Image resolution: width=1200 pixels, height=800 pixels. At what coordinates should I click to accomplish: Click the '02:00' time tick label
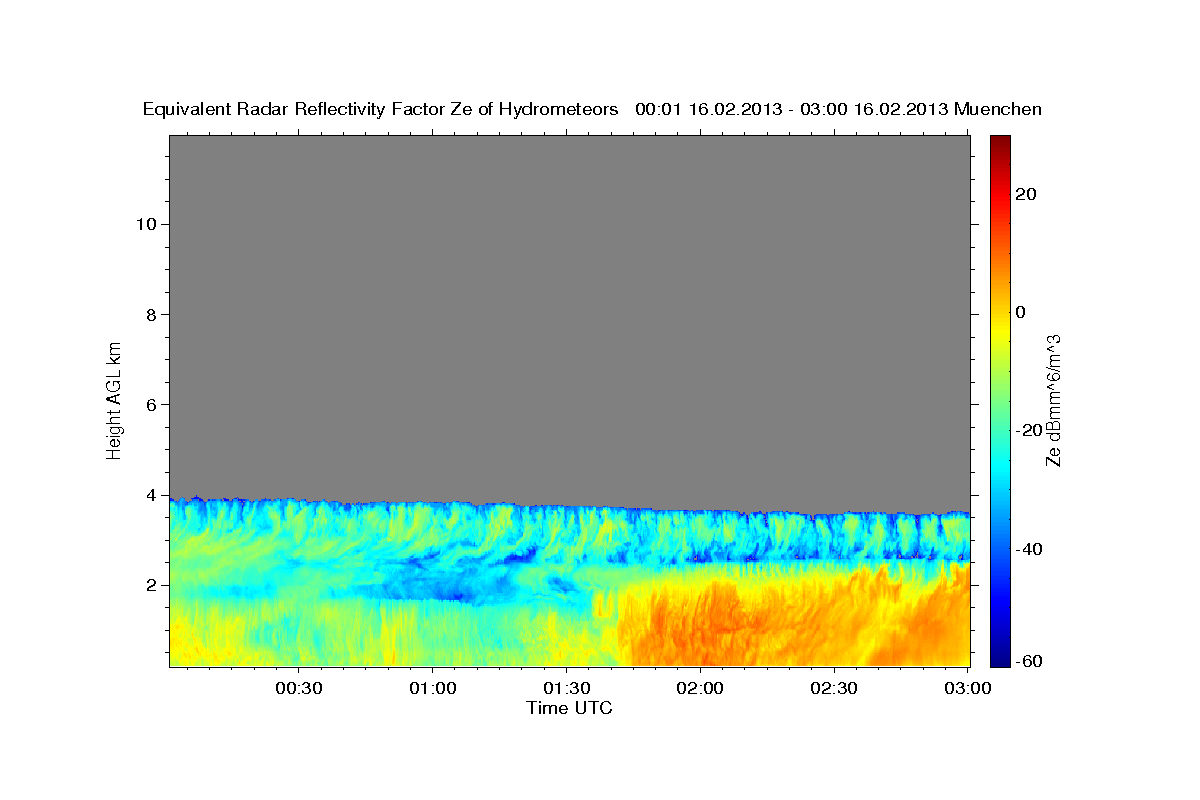pos(700,688)
